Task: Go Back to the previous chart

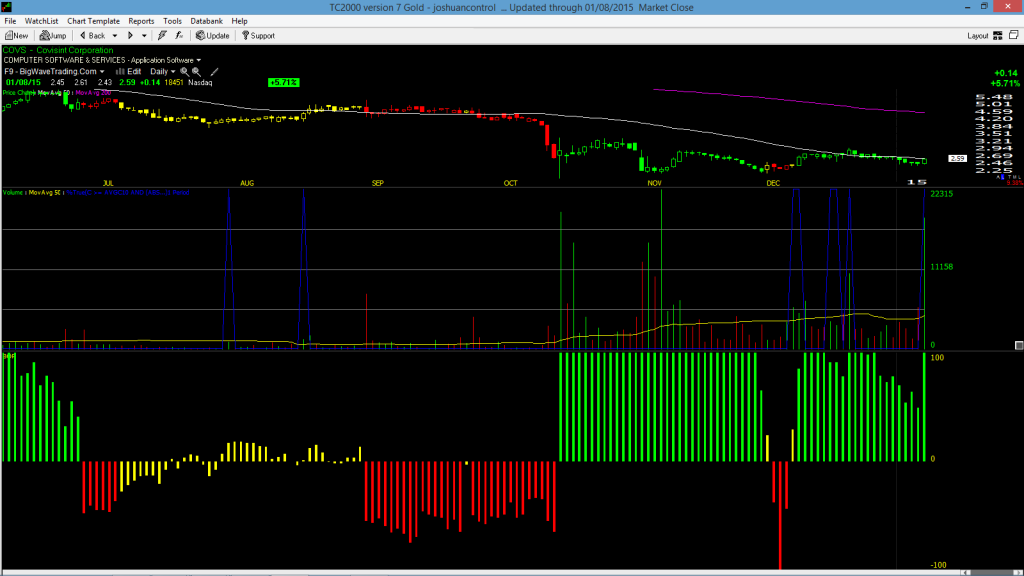Action: click(92, 36)
